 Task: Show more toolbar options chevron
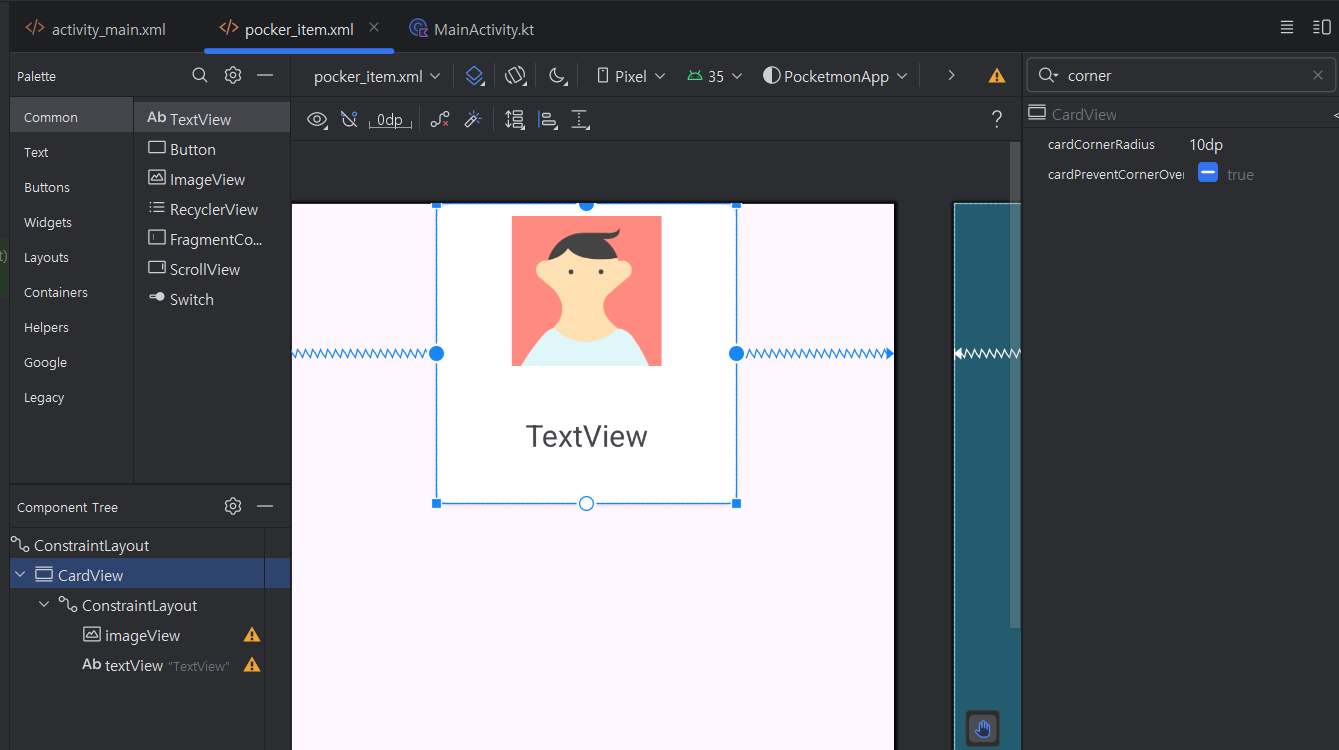[x=951, y=75]
